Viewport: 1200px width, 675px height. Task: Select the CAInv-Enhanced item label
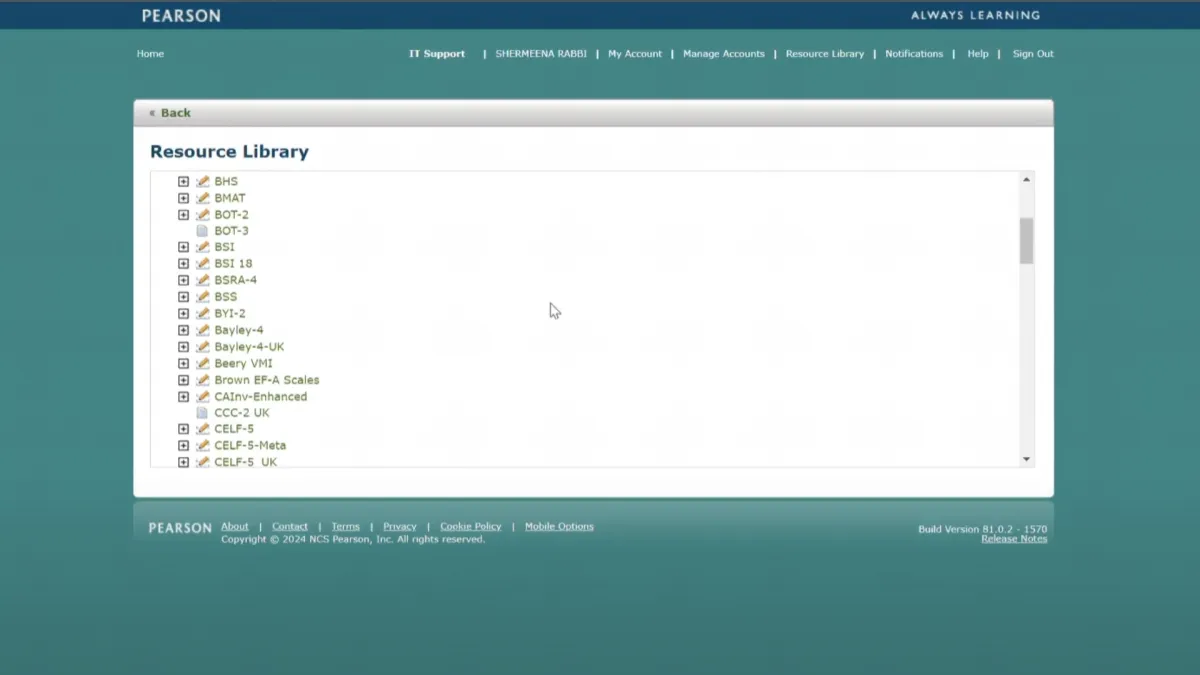click(261, 397)
